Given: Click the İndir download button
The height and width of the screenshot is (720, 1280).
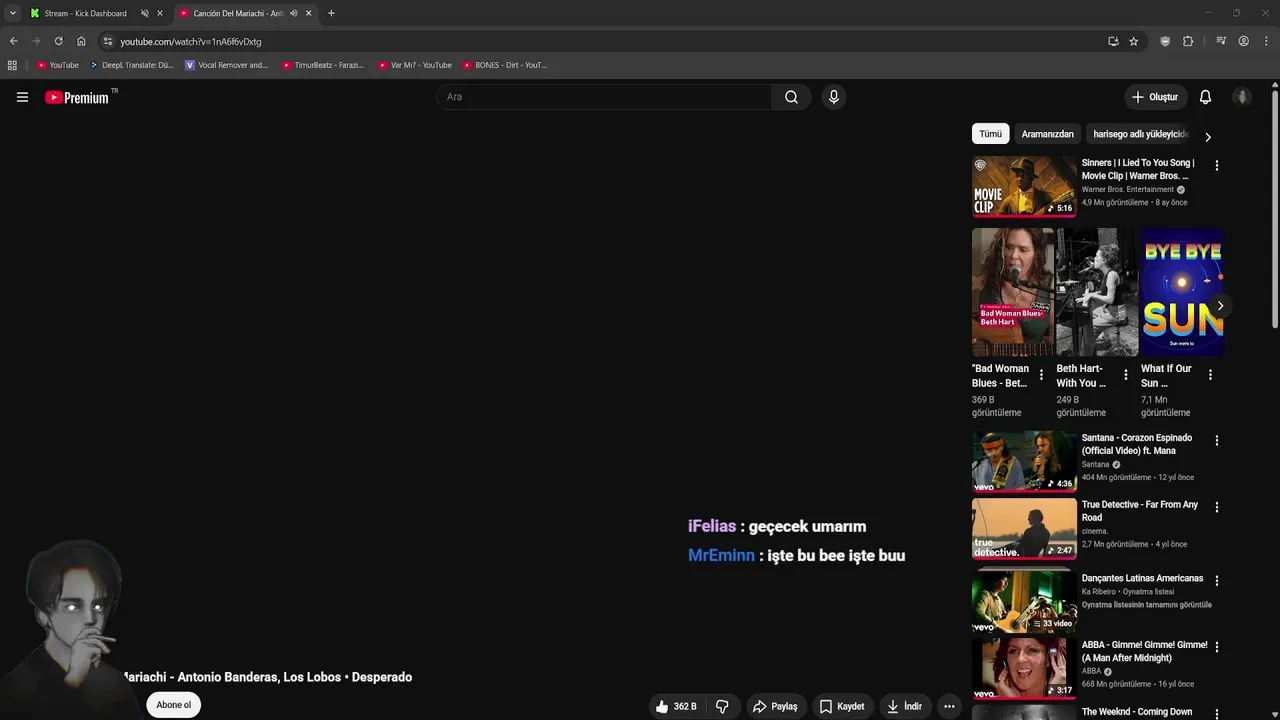Looking at the screenshot, I should point(904,706).
